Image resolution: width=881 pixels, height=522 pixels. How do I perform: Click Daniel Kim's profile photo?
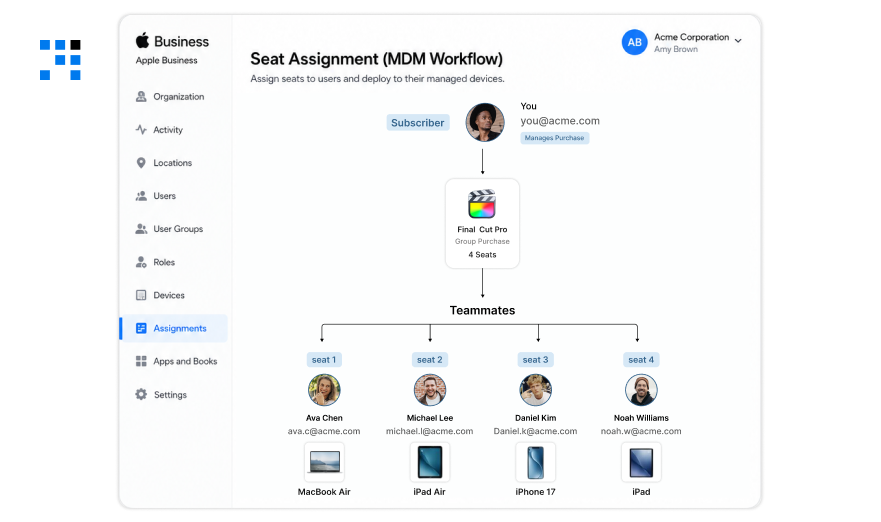[535, 390]
